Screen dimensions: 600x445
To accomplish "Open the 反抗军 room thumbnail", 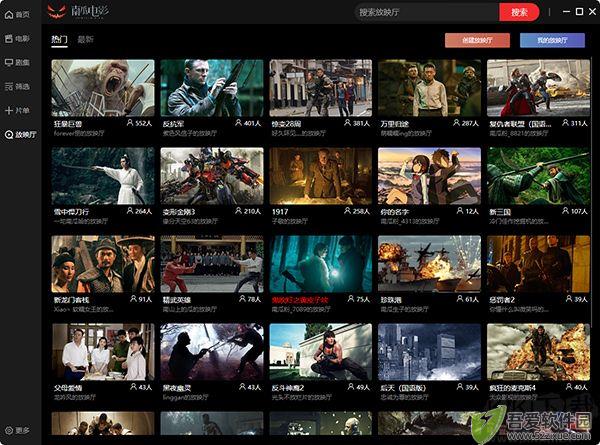I will tap(212, 88).
